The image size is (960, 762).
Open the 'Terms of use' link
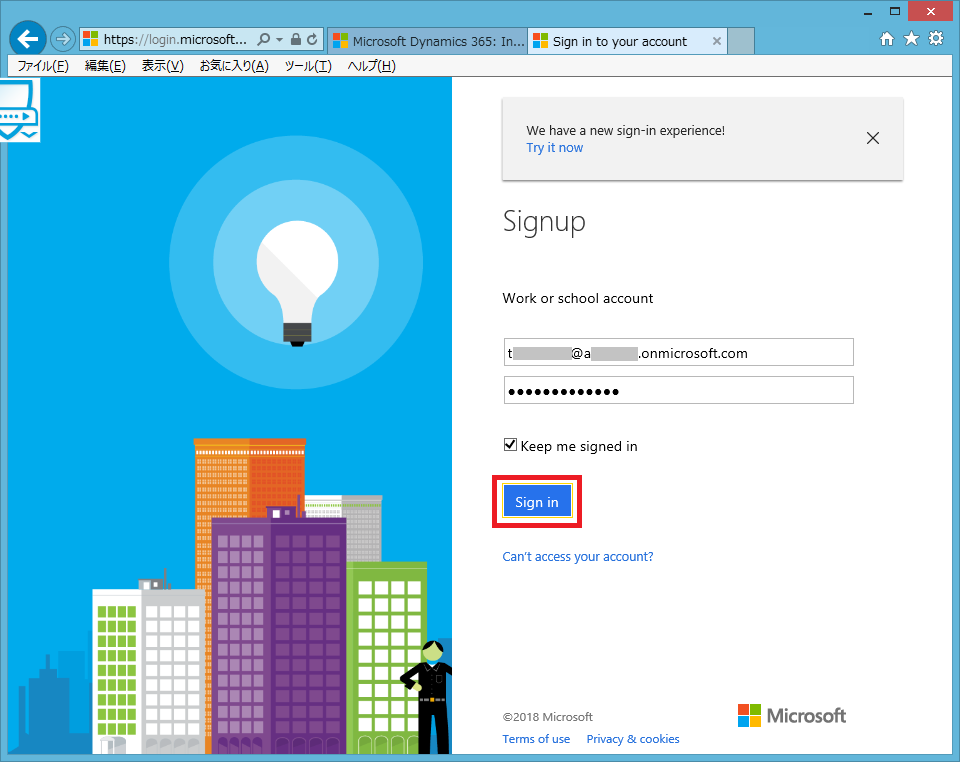coord(536,739)
